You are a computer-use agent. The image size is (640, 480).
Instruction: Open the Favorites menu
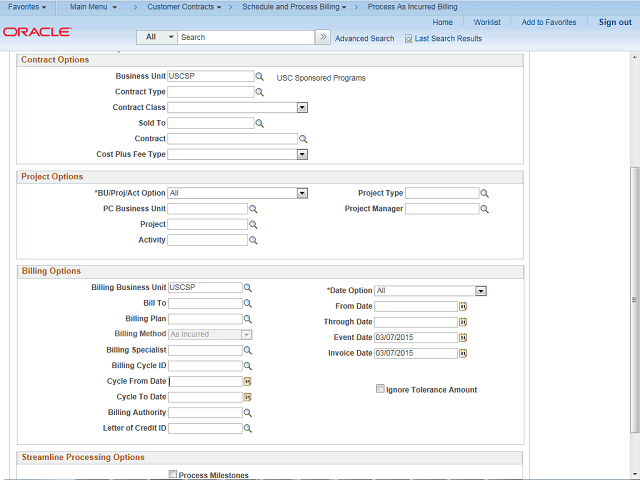29,7
